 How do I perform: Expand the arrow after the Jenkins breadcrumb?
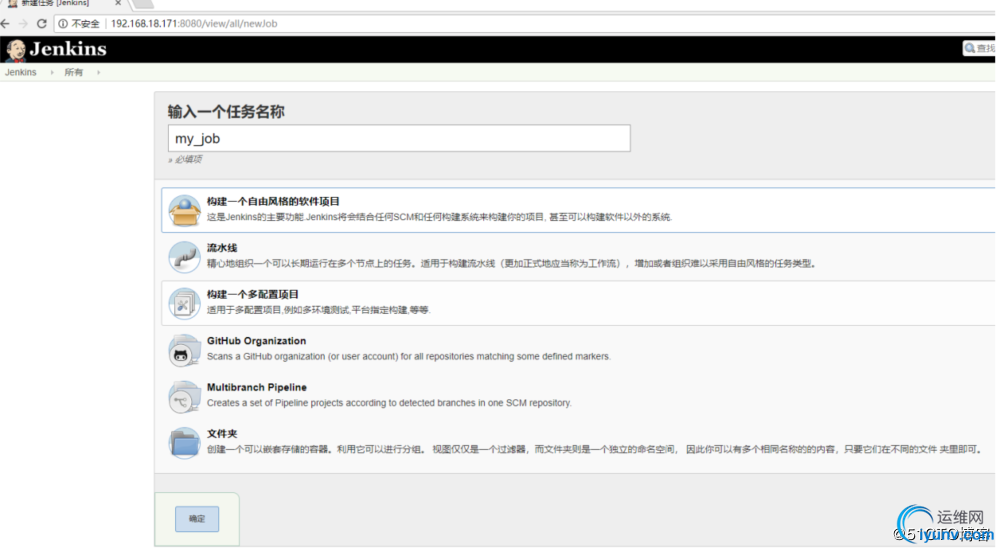[52, 72]
